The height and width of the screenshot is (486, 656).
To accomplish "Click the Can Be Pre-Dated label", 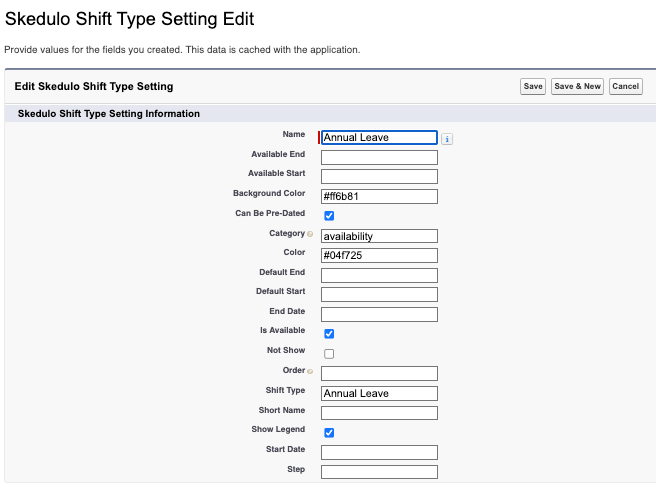I will coord(270,213).
